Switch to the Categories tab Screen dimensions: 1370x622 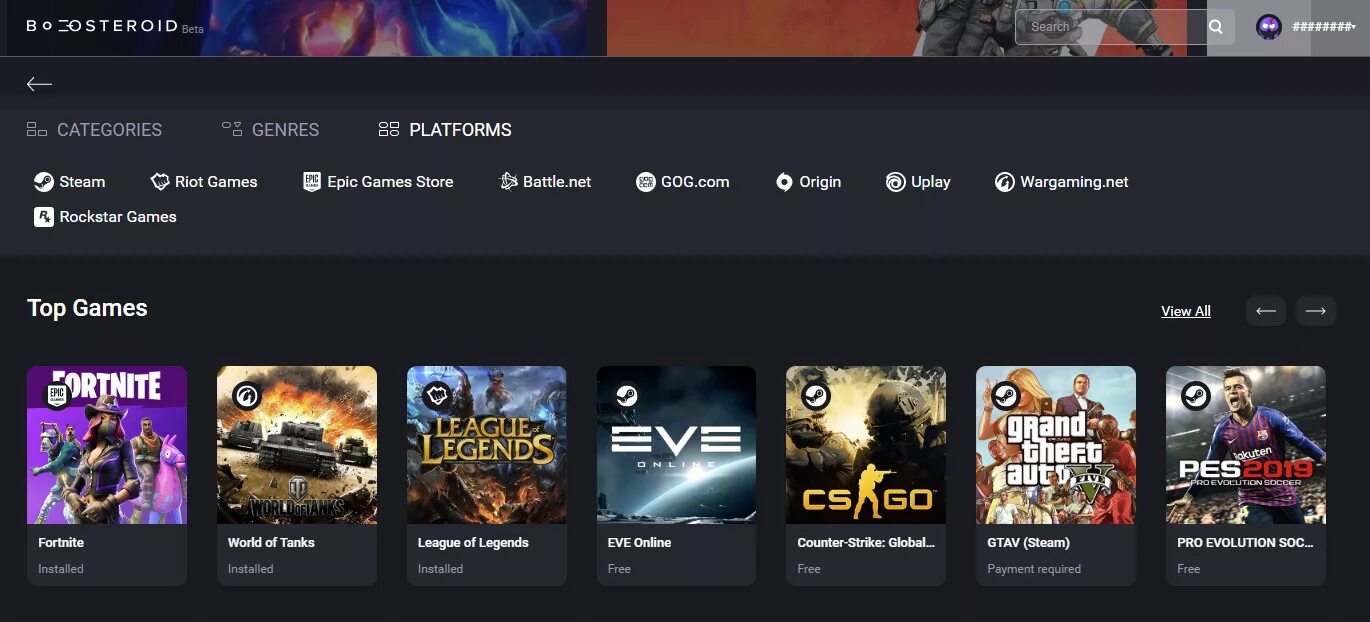[x=94, y=130]
